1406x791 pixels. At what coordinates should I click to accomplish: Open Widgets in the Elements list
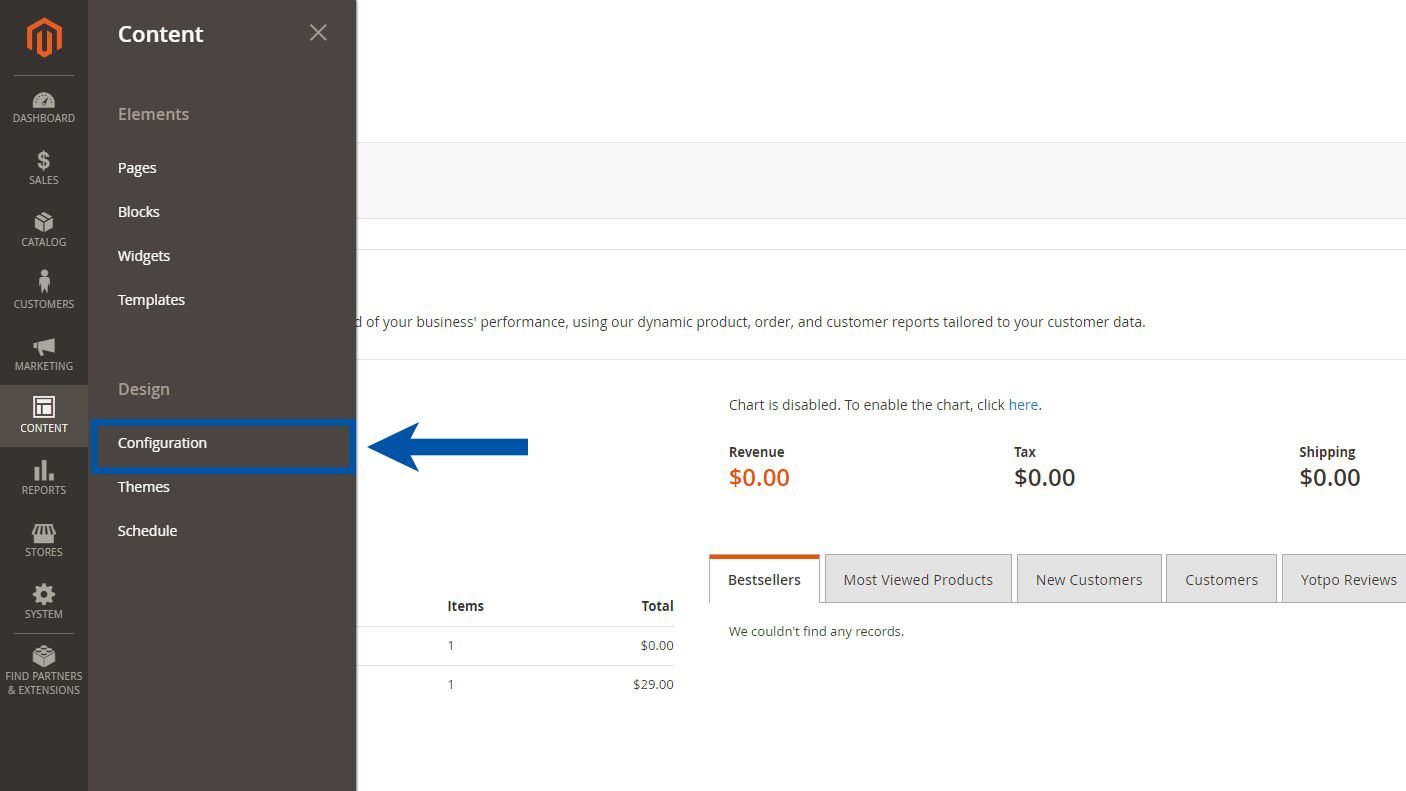[x=143, y=255]
